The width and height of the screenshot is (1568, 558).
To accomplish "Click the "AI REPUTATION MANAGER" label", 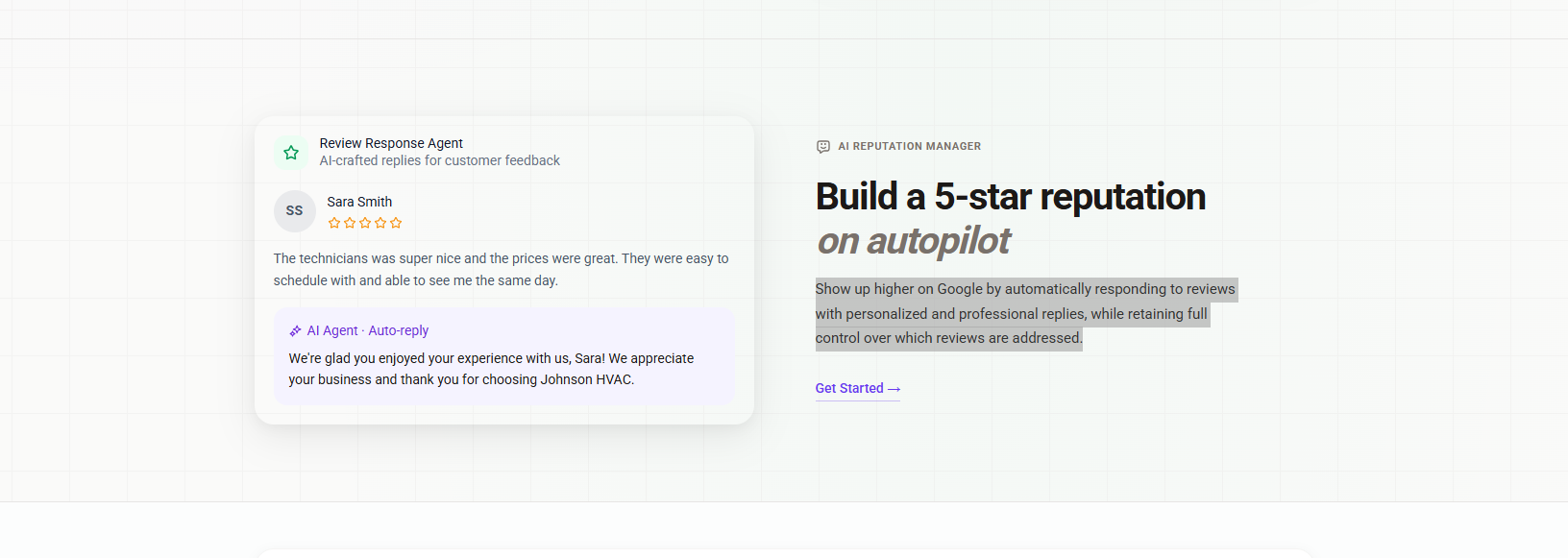I will point(910,147).
